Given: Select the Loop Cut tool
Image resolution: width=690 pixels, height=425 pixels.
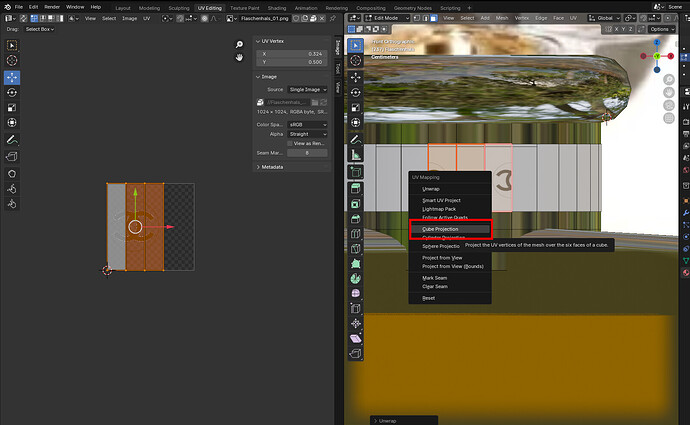Looking at the screenshot, I should [356, 234].
